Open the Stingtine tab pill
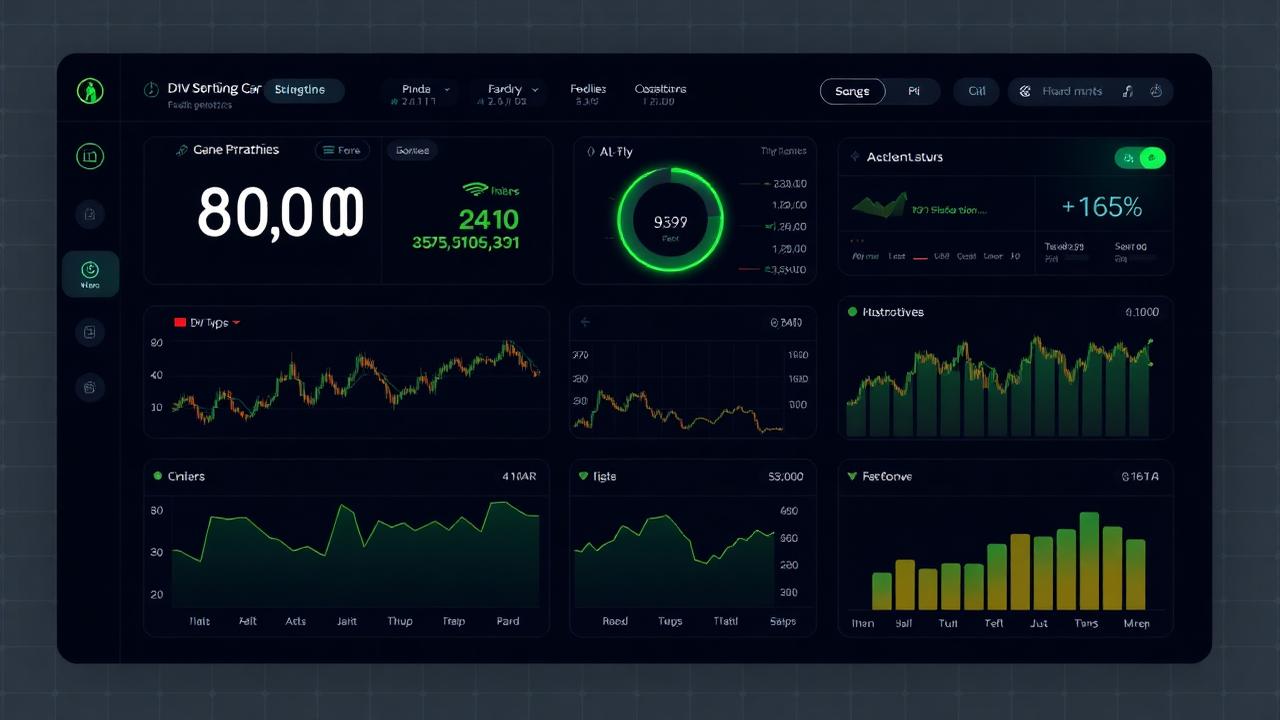 (304, 90)
